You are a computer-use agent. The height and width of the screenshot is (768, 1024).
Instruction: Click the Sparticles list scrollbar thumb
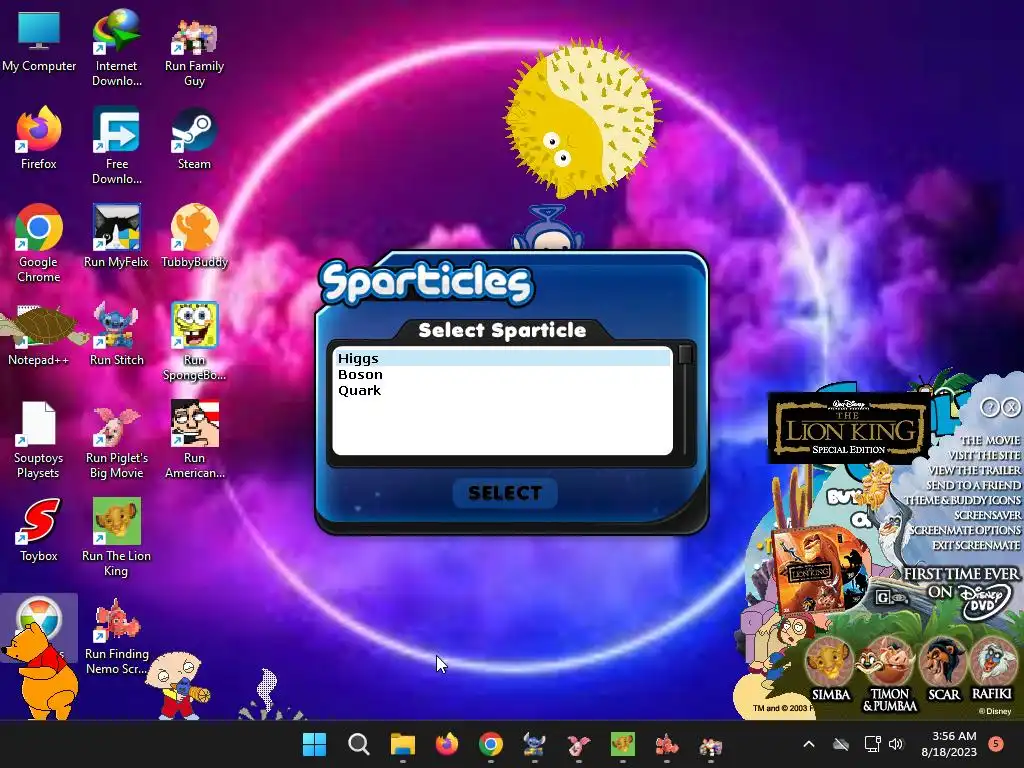685,354
